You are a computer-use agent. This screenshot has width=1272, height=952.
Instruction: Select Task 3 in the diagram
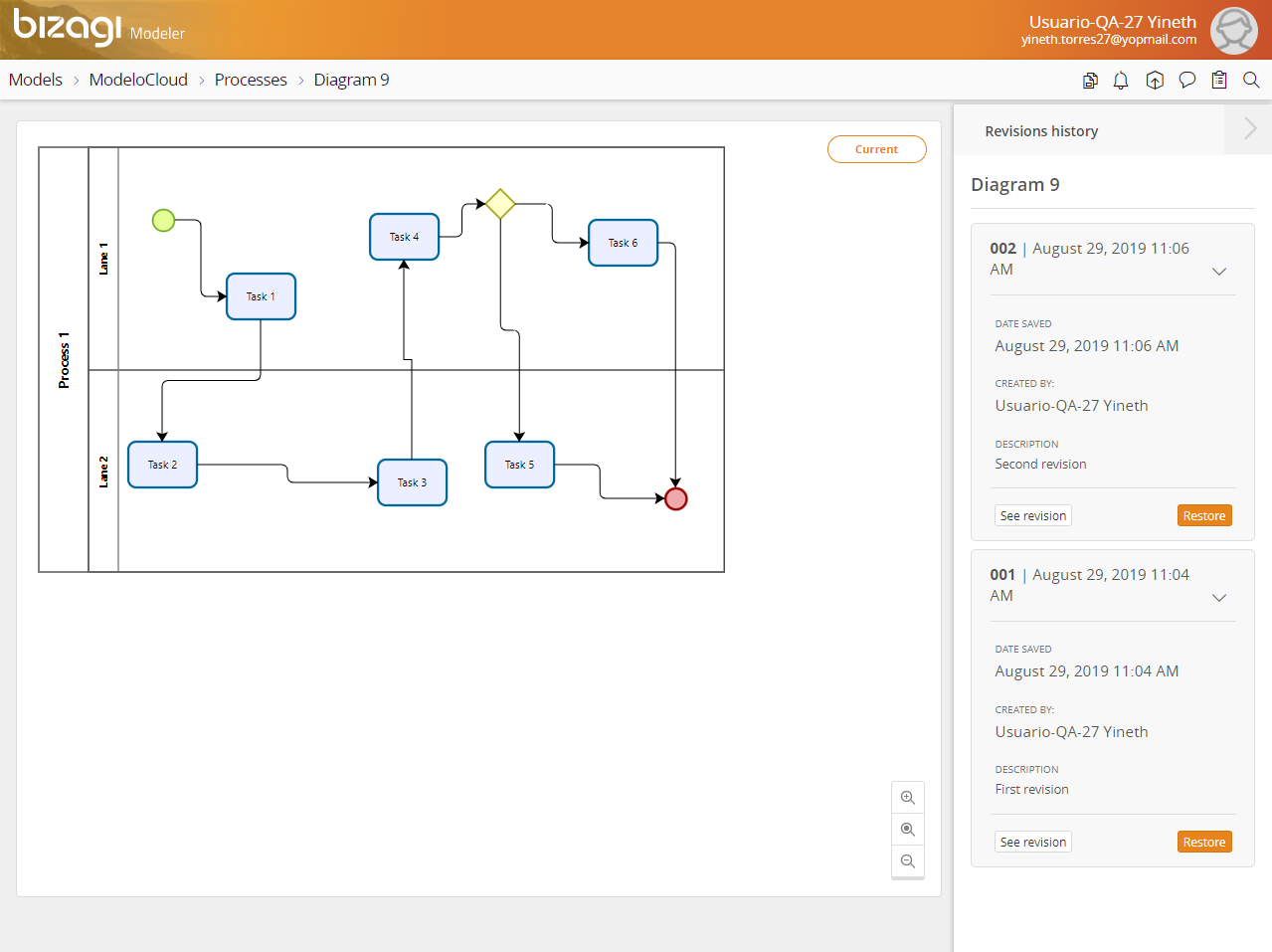pos(412,482)
